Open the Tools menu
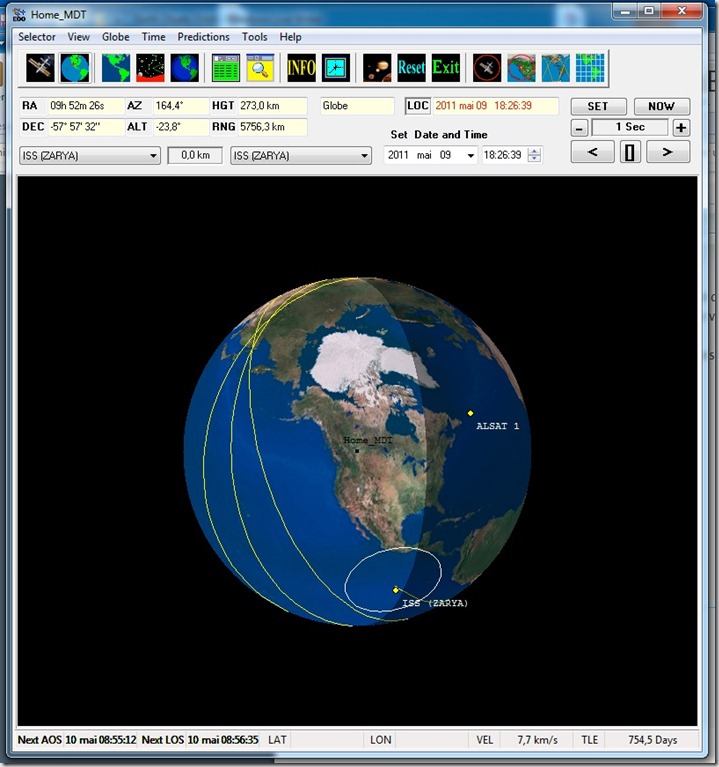This screenshot has width=719, height=767. click(x=254, y=37)
